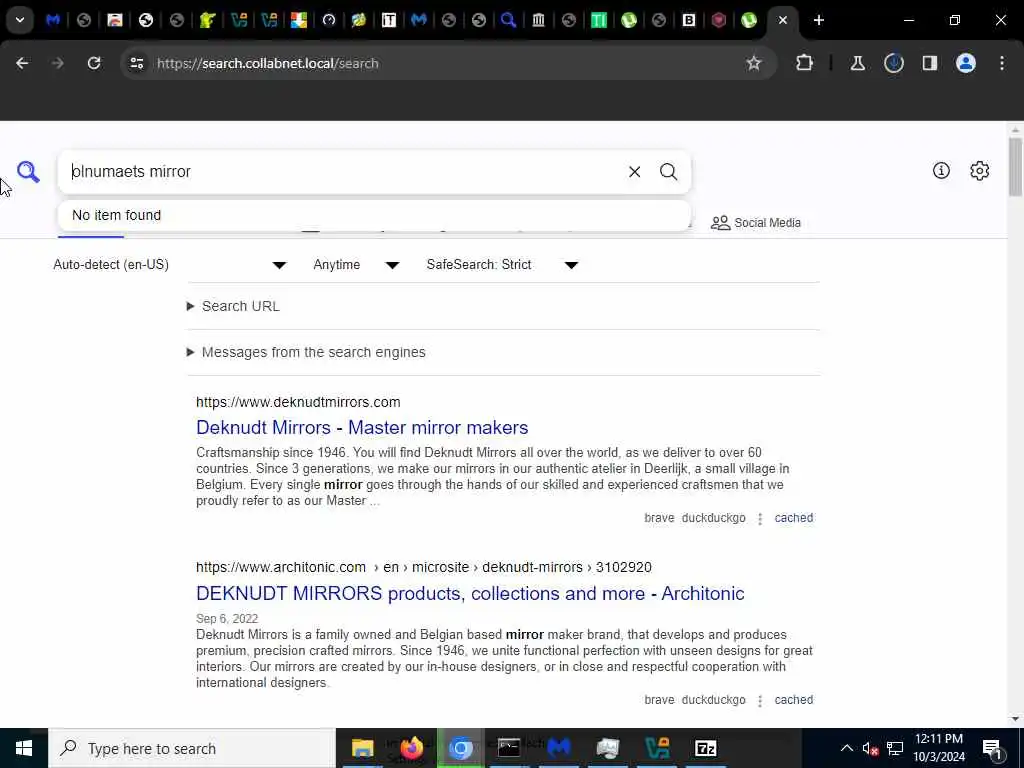Screen dimensions: 1024x768
Task: Open the Anytime time range dropdown
Action: pos(356,264)
